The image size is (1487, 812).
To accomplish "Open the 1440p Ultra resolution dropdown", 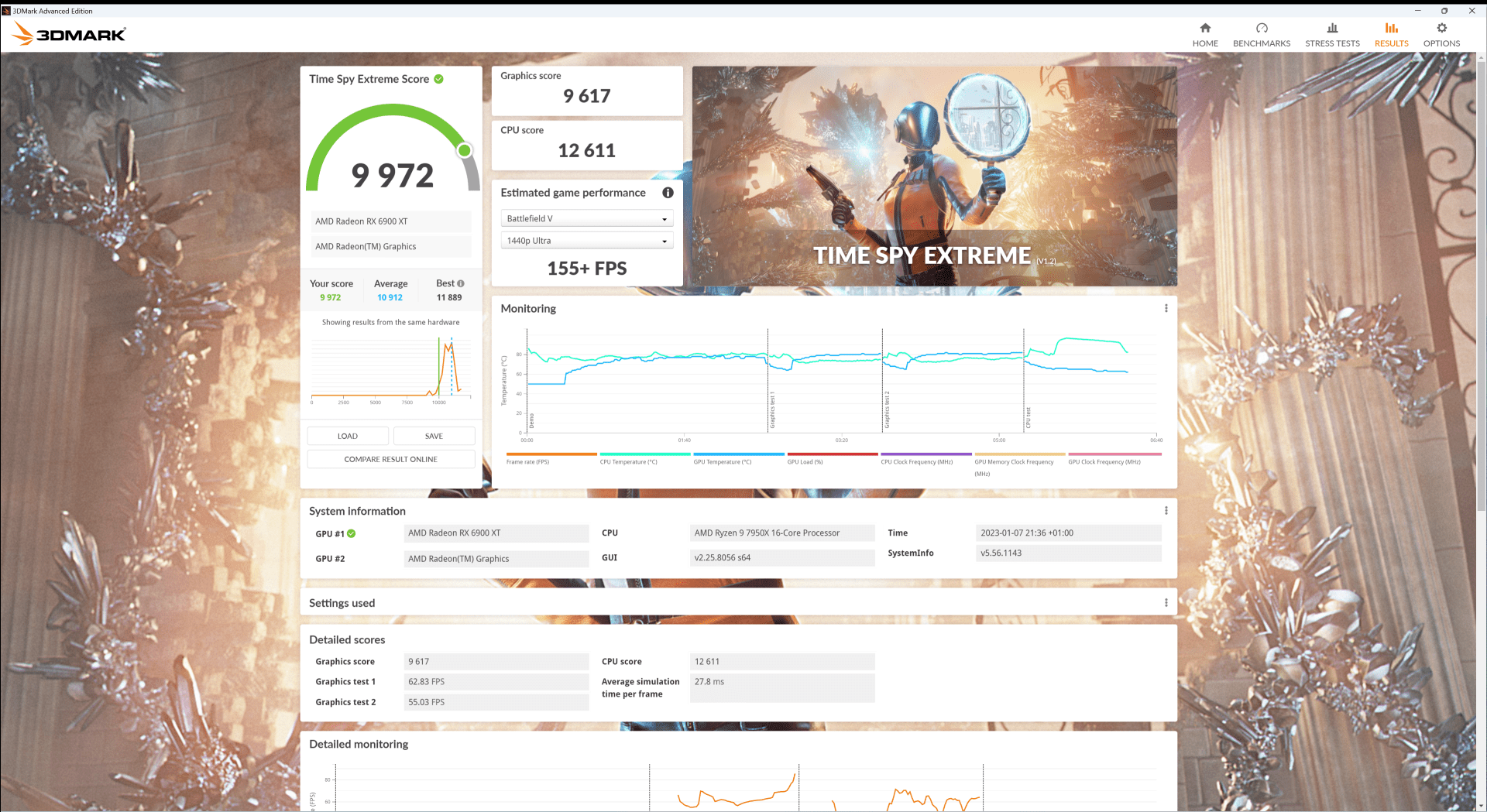I will (x=587, y=241).
